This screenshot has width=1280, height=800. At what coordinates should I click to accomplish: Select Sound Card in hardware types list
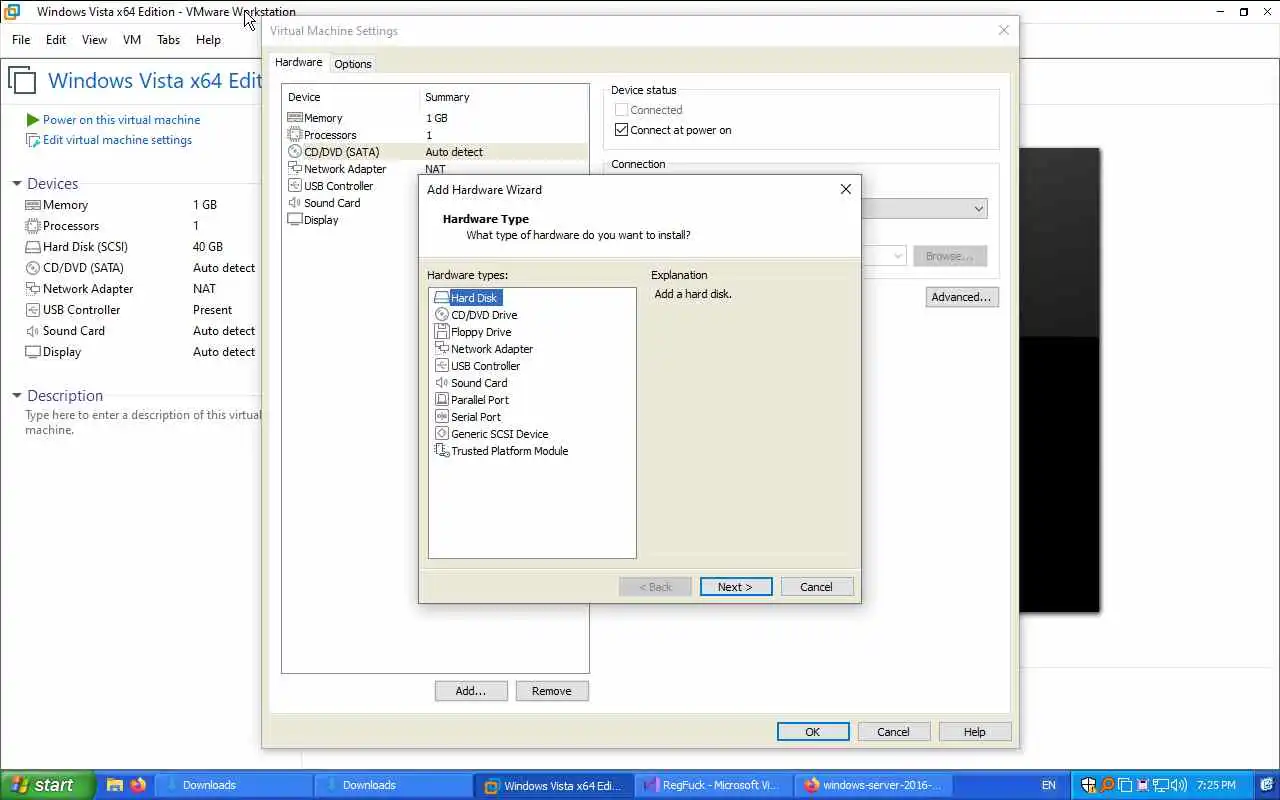click(471, 383)
